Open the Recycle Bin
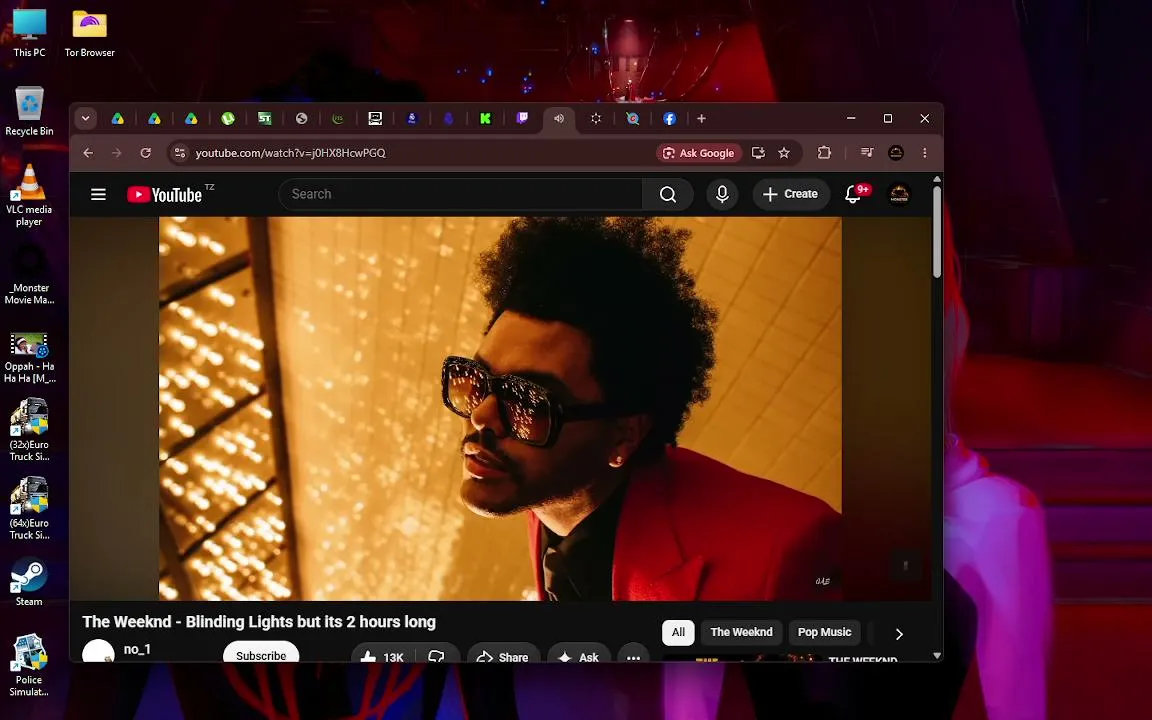 click(x=29, y=112)
